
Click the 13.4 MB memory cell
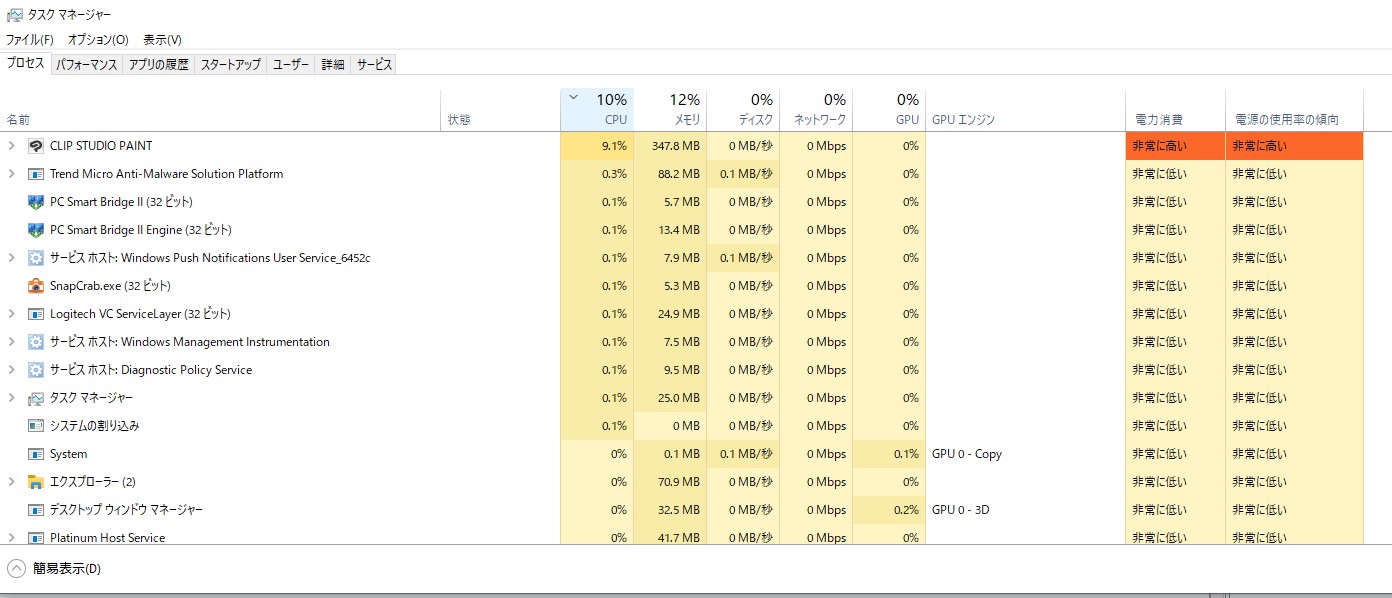point(670,230)
